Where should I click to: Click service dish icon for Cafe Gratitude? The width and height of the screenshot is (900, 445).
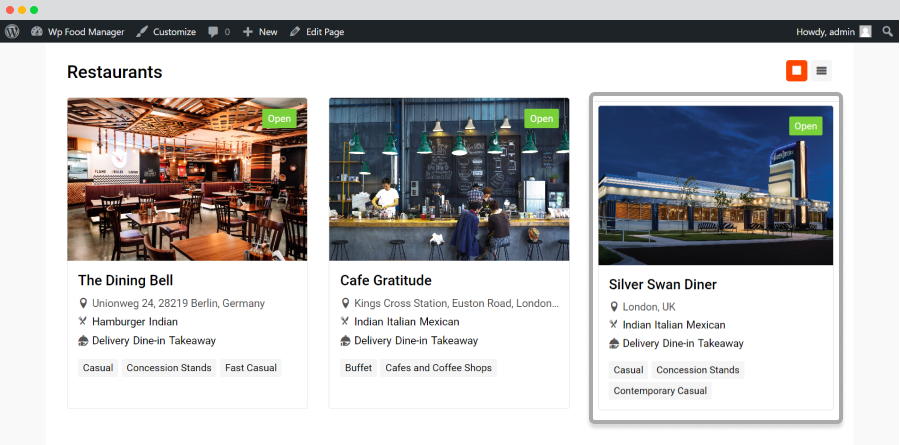click(346, 340)
